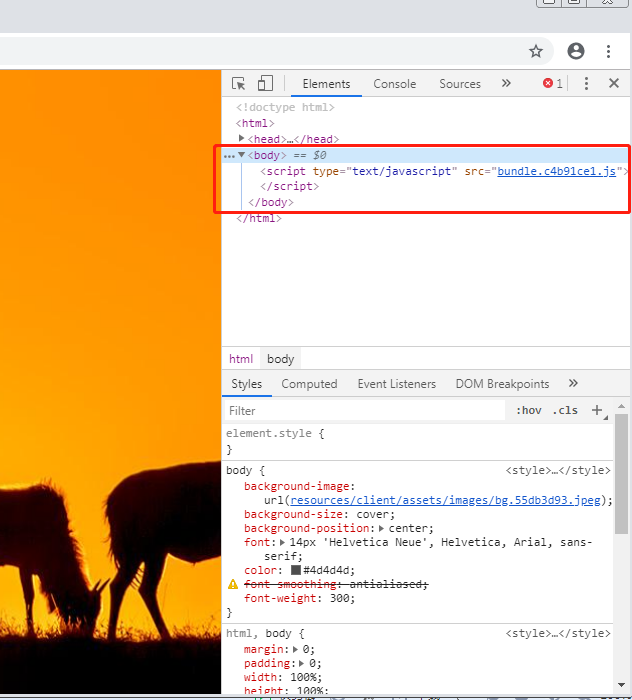Image resolution: width=632 pixels, height=700 pixels.
Task: Click the plus icon to add a new style rule
Action: pos(597,410)
